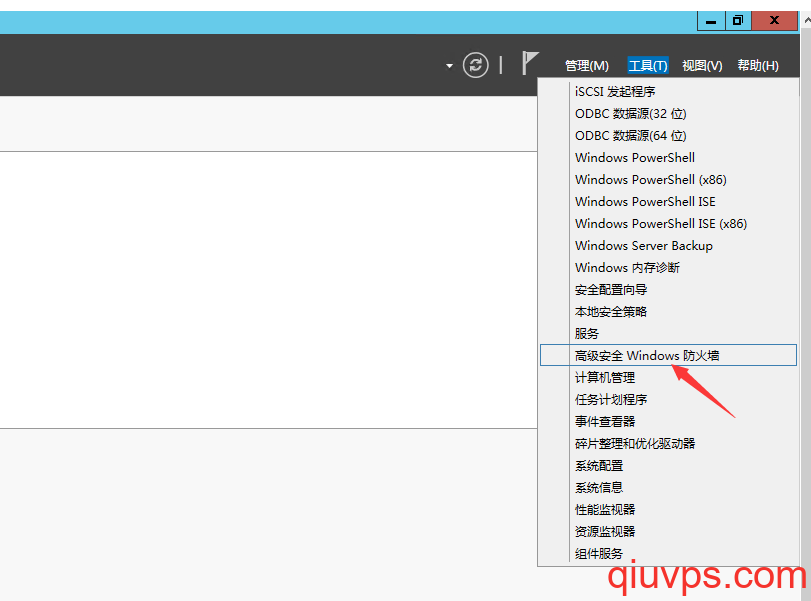This screenshot has width=811, height=601.
Task: Open 事件查看器
Action: point(668,422)
